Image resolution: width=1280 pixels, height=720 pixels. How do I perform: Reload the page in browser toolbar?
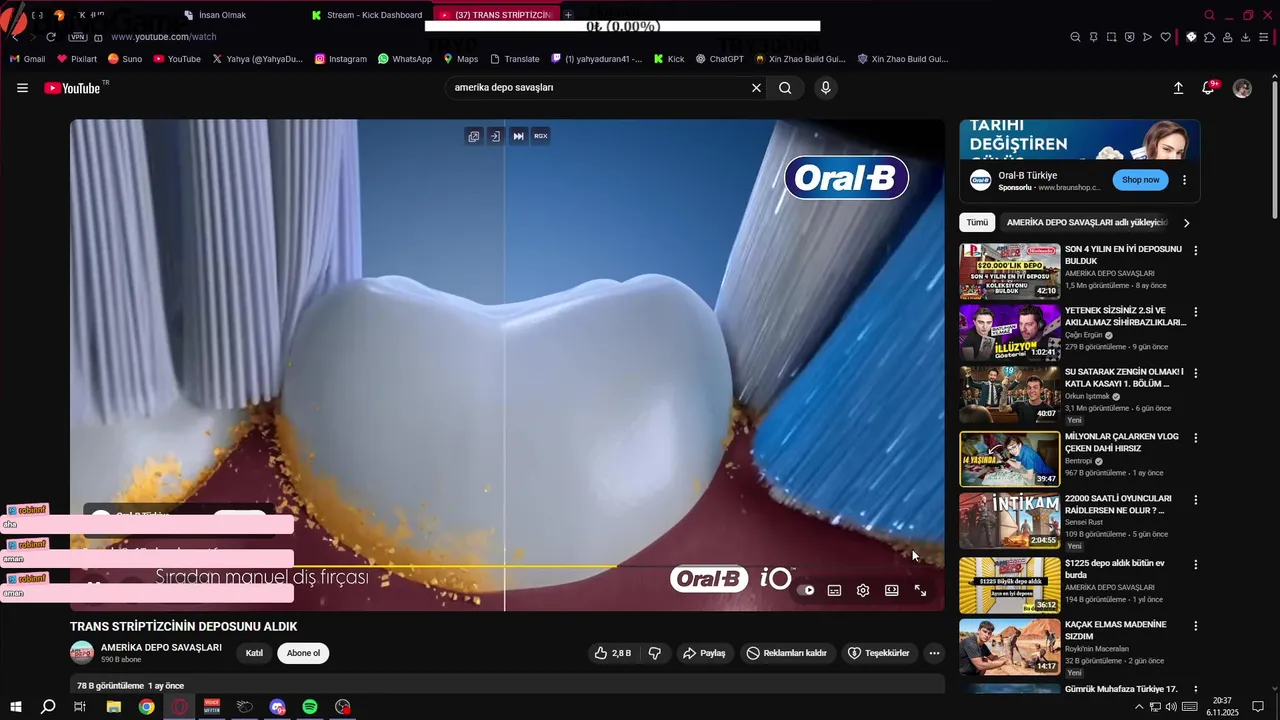51,37
